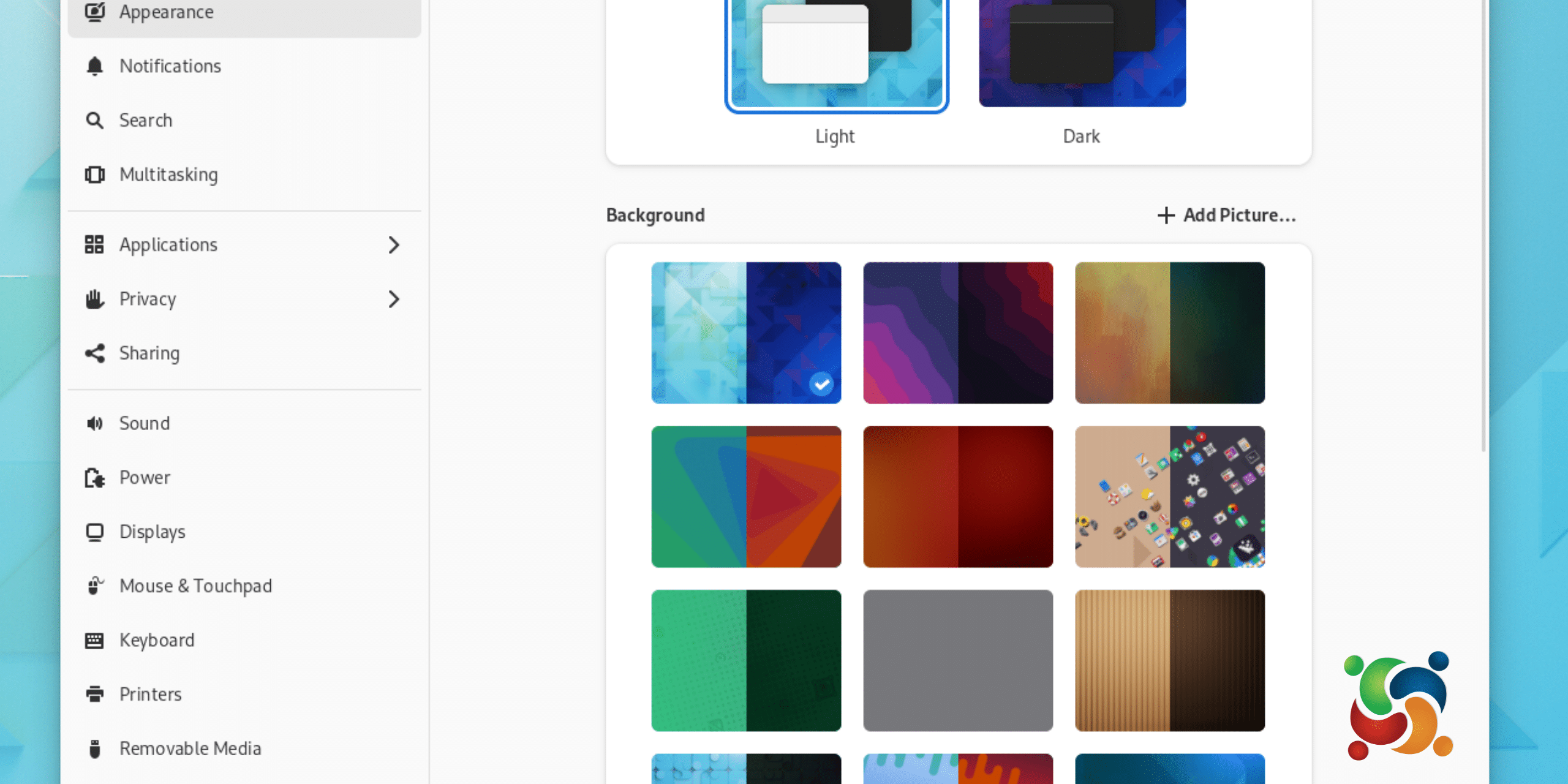1568x784 pixels.
Task: Open the Notifications settings panel
Action: (244, 66)
